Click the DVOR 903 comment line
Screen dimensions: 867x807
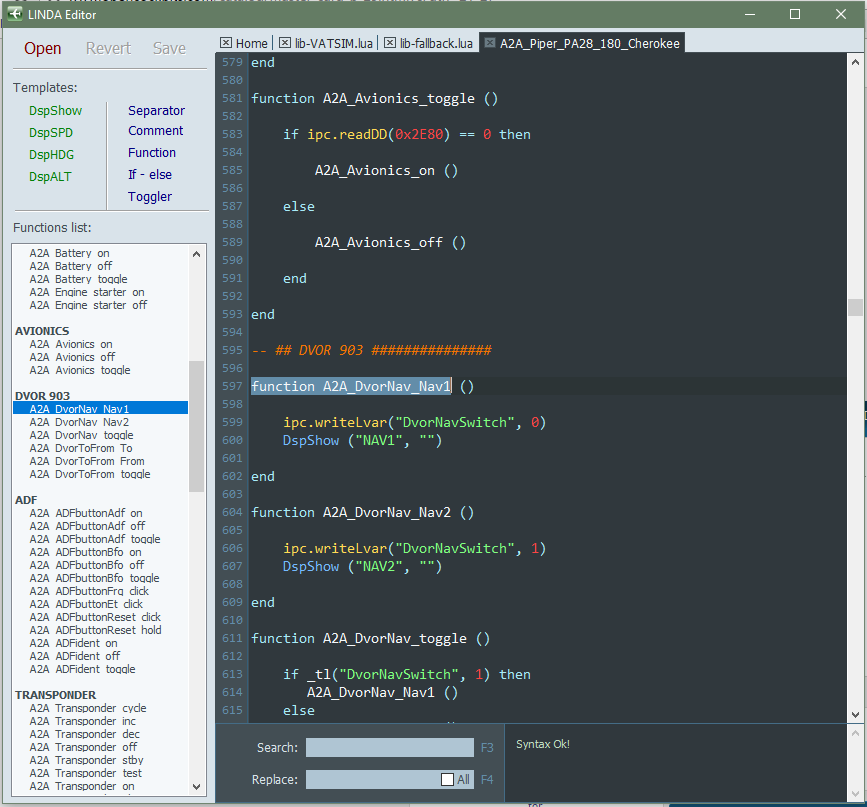pos(371,350)
